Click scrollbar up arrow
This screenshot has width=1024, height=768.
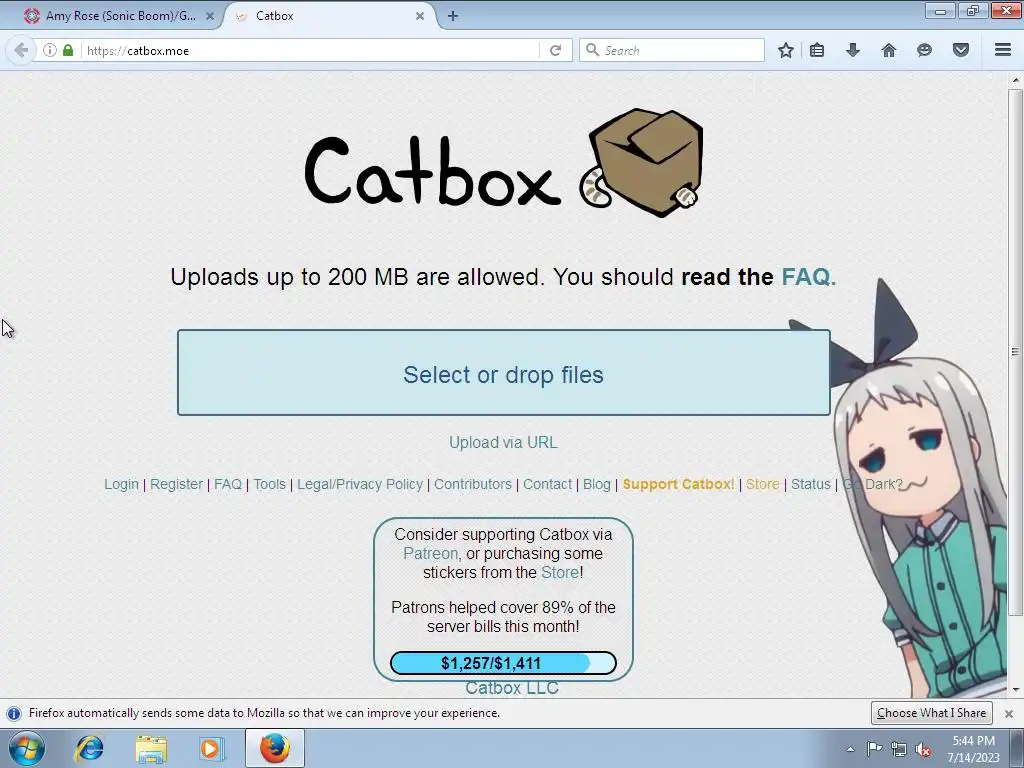[1016, 80]
